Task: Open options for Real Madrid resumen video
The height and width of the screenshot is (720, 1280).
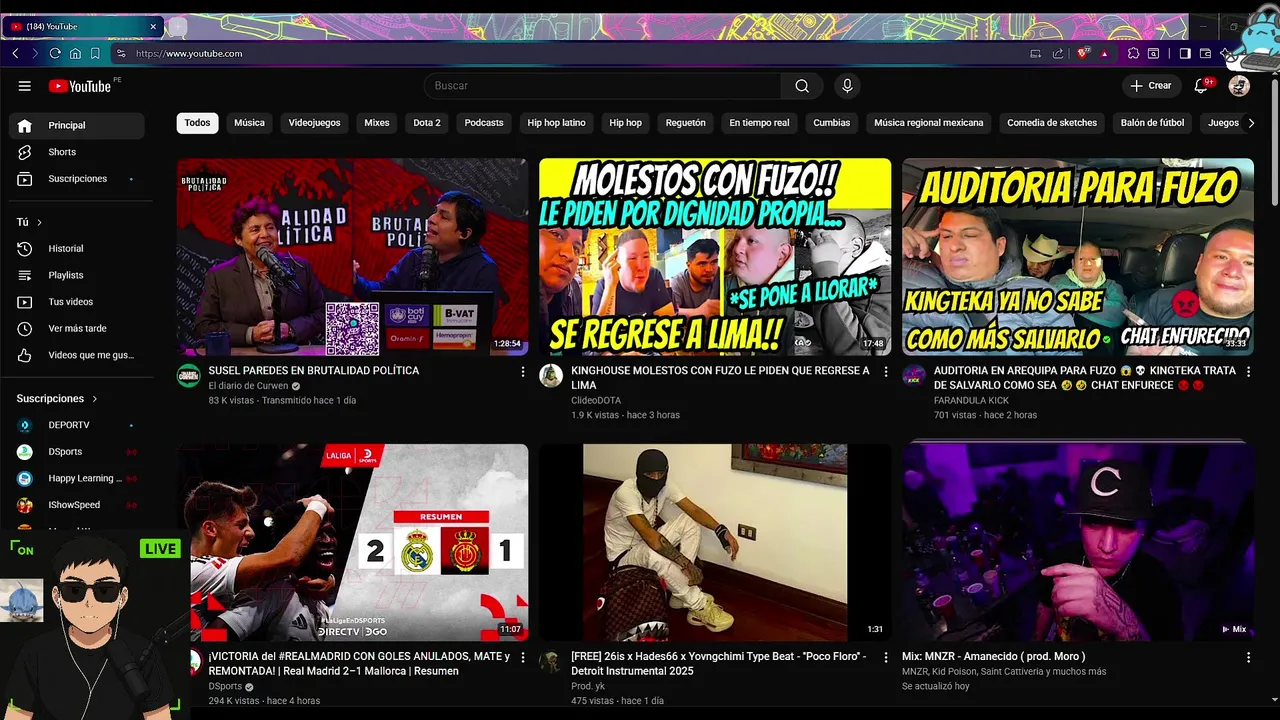Action: (522, 658)
